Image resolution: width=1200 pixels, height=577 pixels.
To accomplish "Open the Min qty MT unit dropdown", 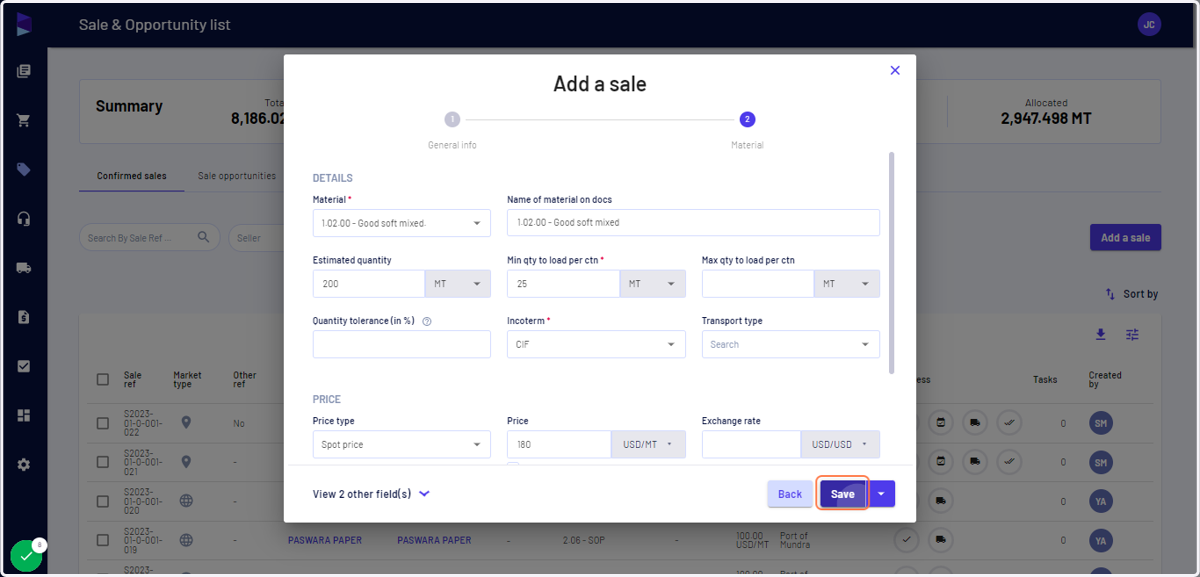I will click(x=653, y=284).
